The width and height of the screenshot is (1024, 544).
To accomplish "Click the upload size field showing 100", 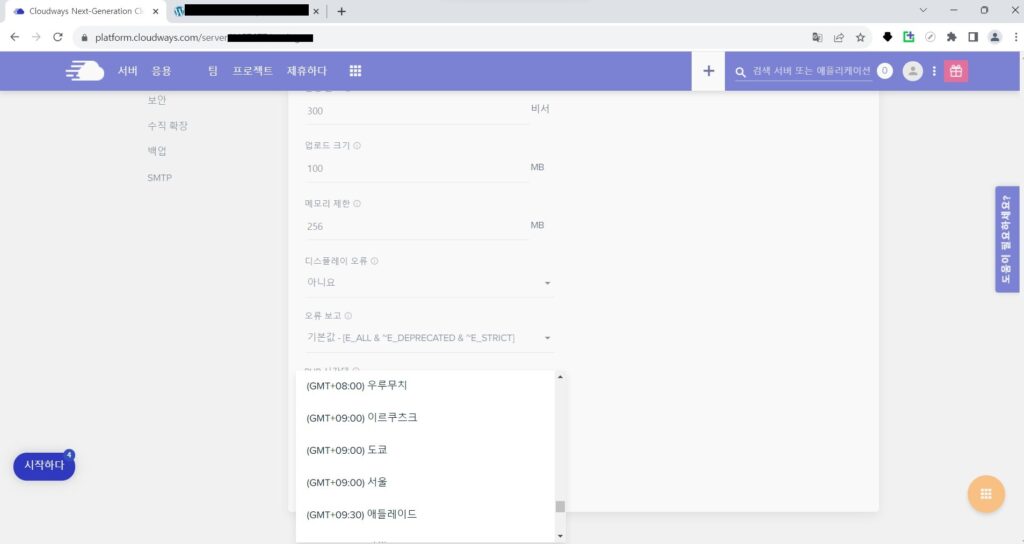I will [x=416, y=168].
